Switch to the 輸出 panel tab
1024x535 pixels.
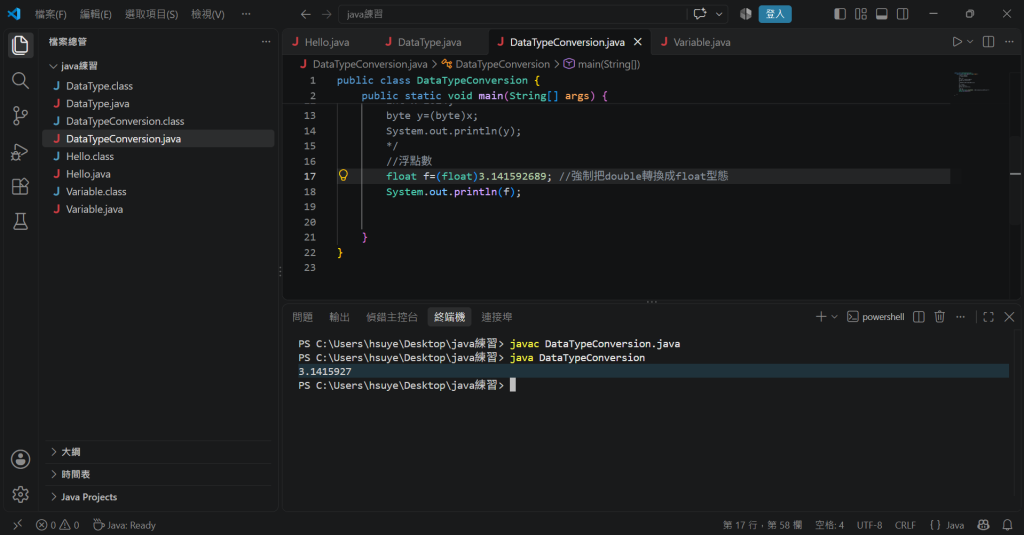point(340,317)
